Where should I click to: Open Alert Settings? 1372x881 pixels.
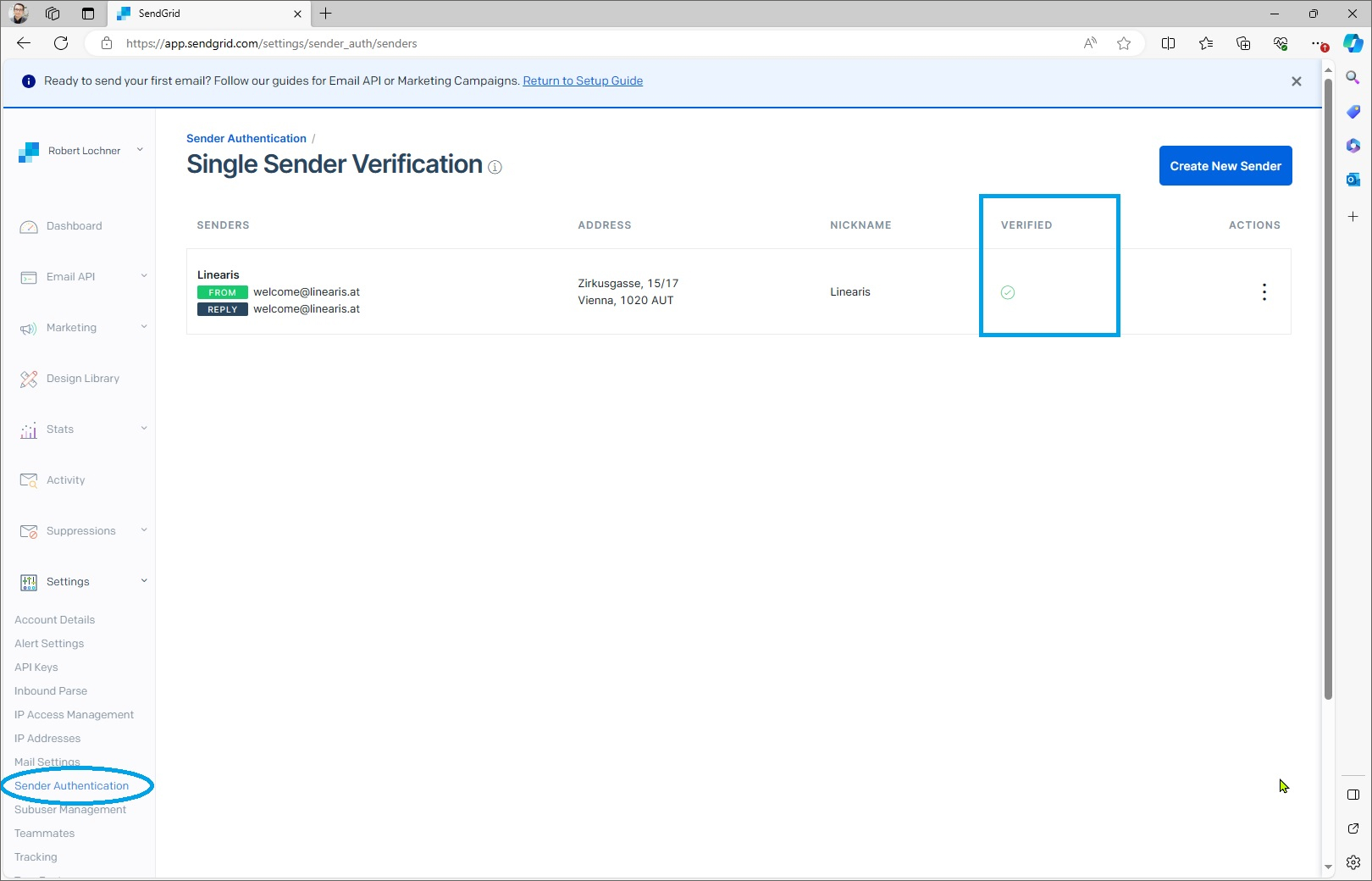click(49, 644)
